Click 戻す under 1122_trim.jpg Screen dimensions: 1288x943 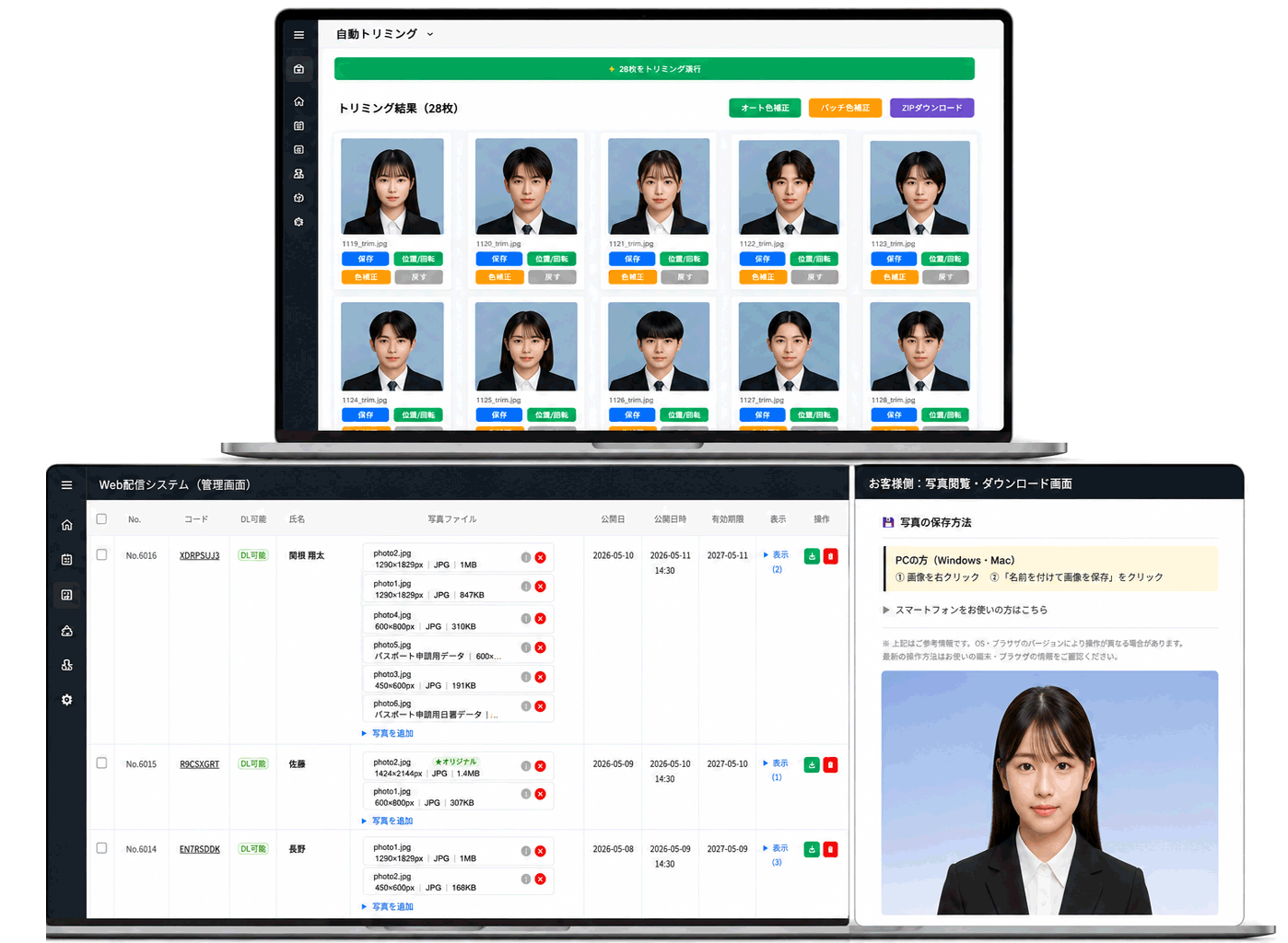coord(815,277)
